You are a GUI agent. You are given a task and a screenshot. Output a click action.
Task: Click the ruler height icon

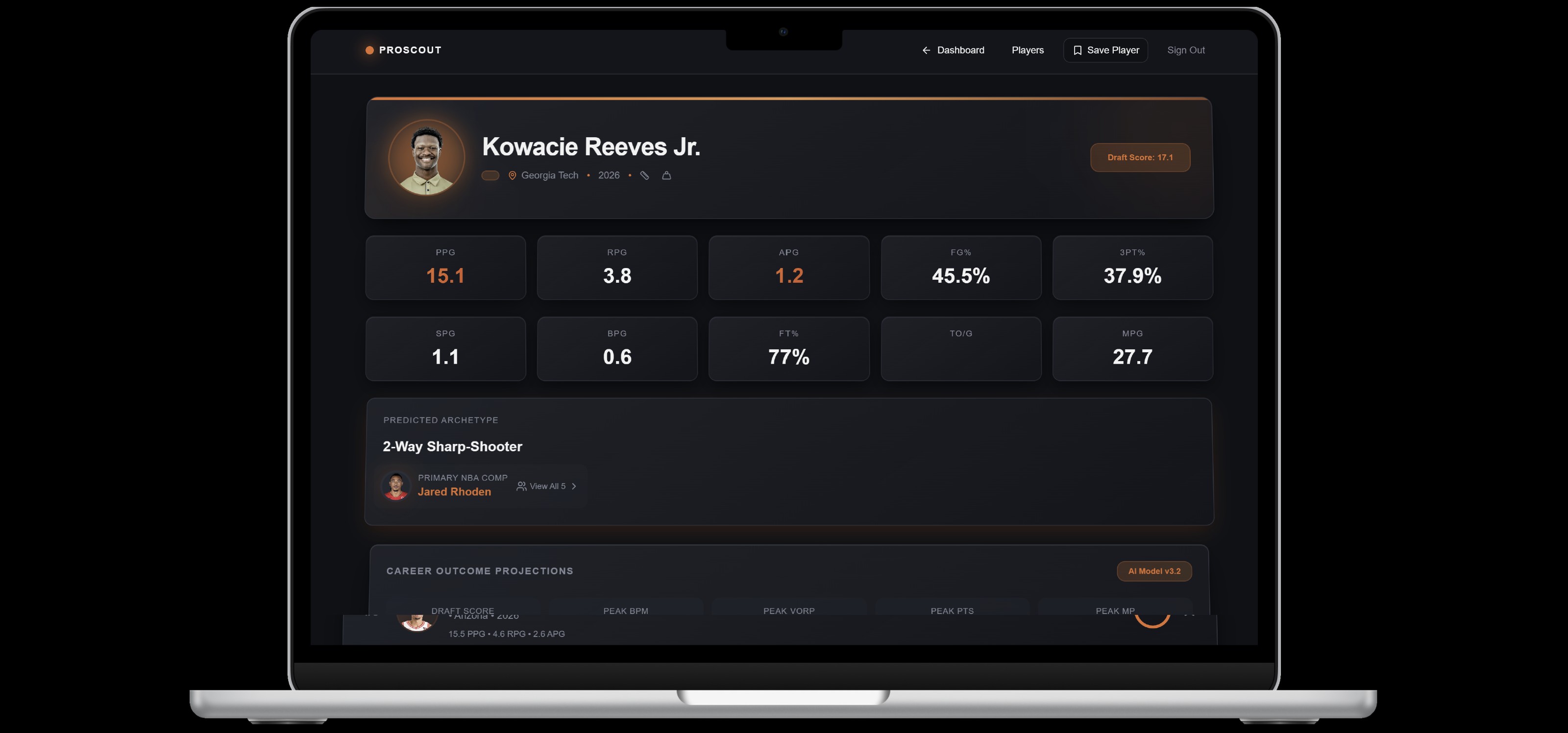(x=645, y=175)
